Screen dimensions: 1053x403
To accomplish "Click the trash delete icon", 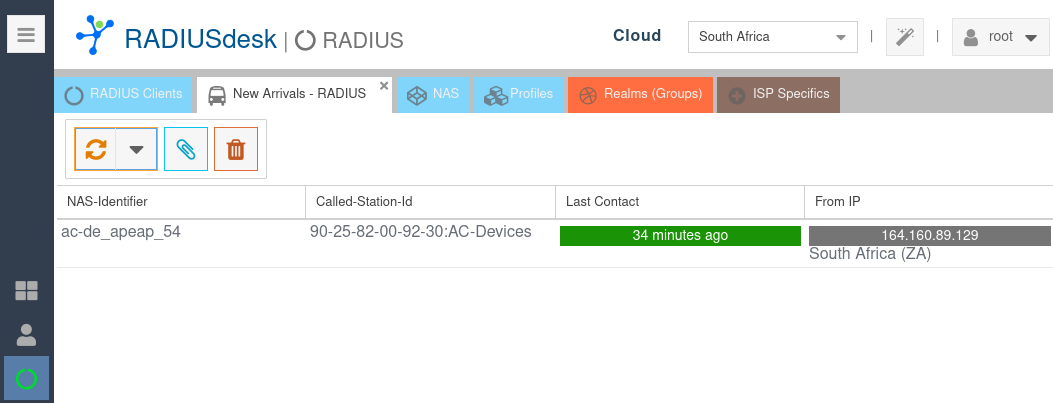I will tap(236, 150).
